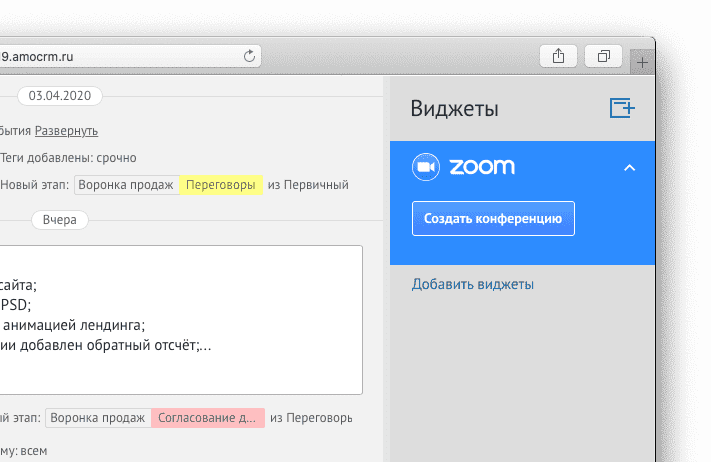Click the срочно tag text

(x=117, y=157)
